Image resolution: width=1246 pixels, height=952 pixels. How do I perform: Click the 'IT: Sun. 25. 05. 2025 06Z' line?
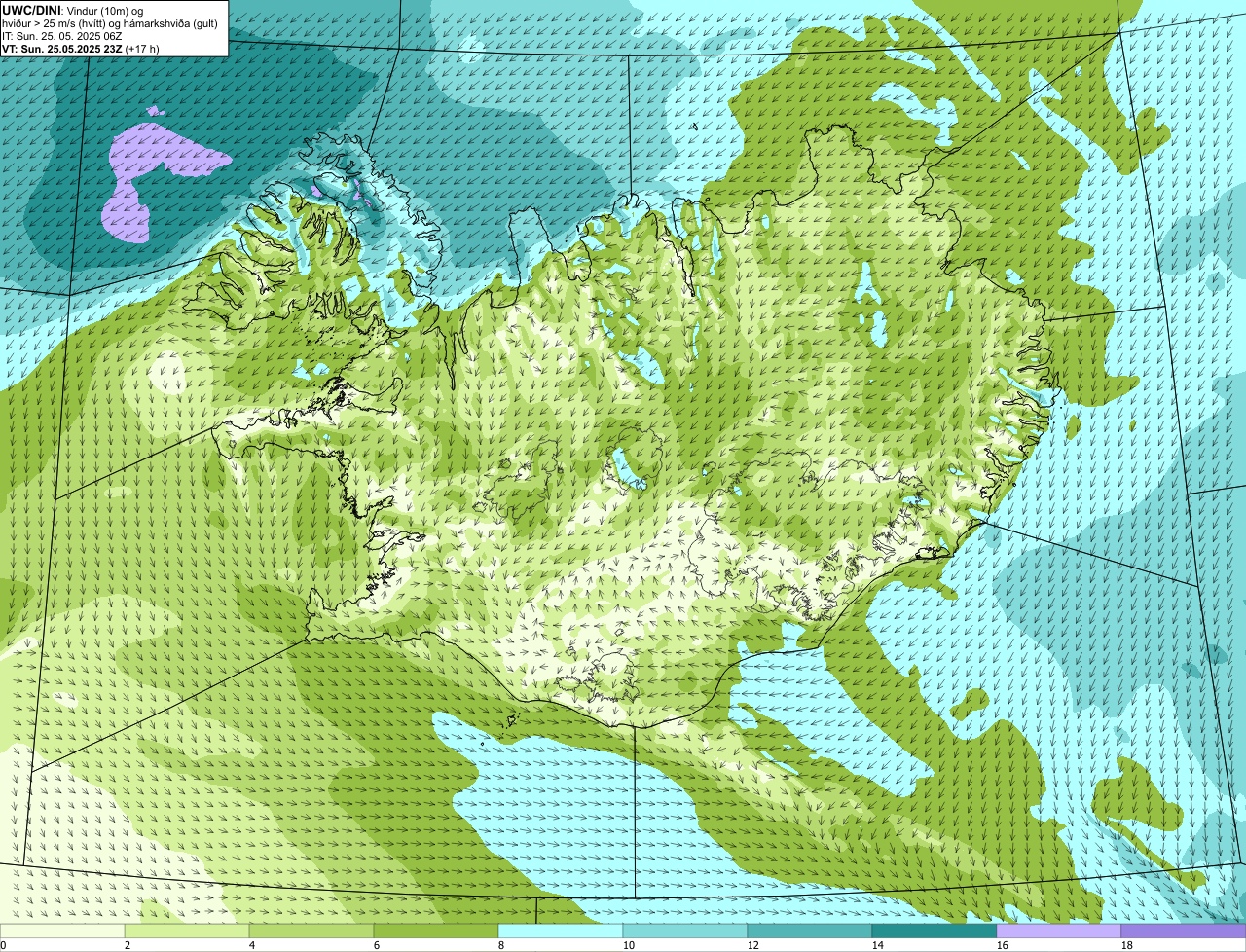(61, 35)
